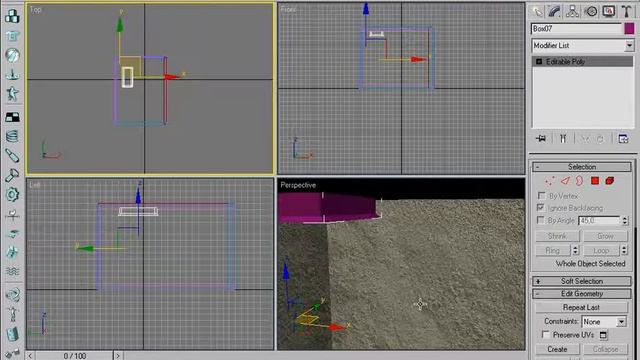Select Border sub-object level in Selection rollout
The width and height of the screenshot is (640, 360).
pyautogui.click(x=580, y=181)
